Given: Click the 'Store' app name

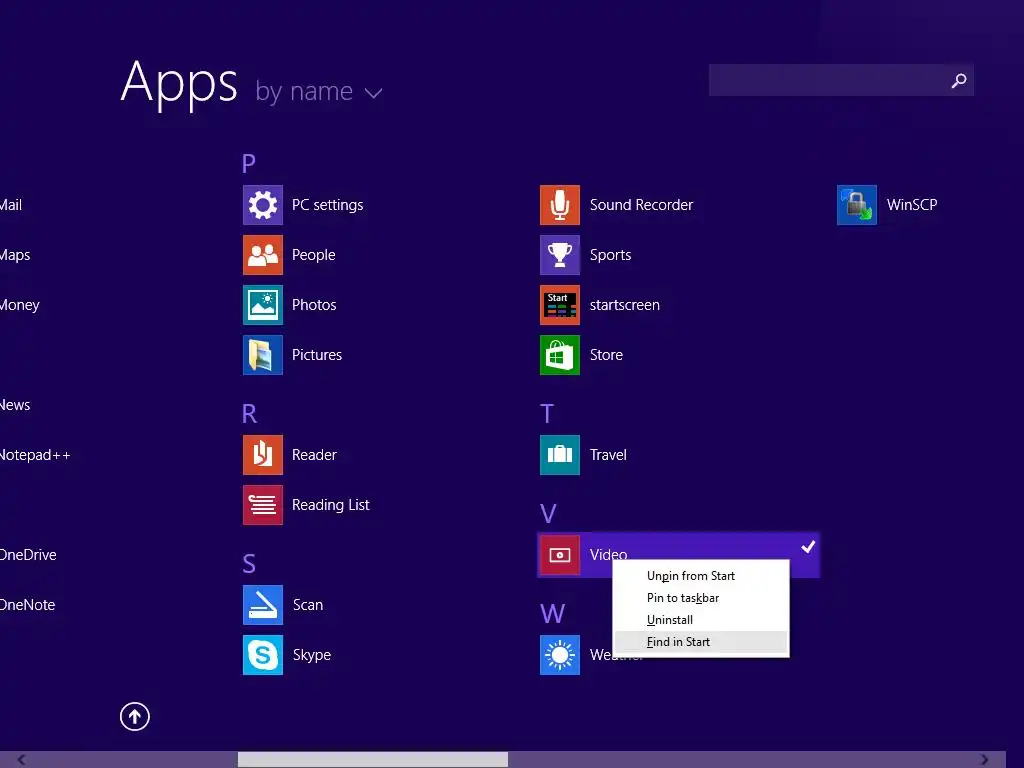Looking at the screenshot, I should click(606, 355).
